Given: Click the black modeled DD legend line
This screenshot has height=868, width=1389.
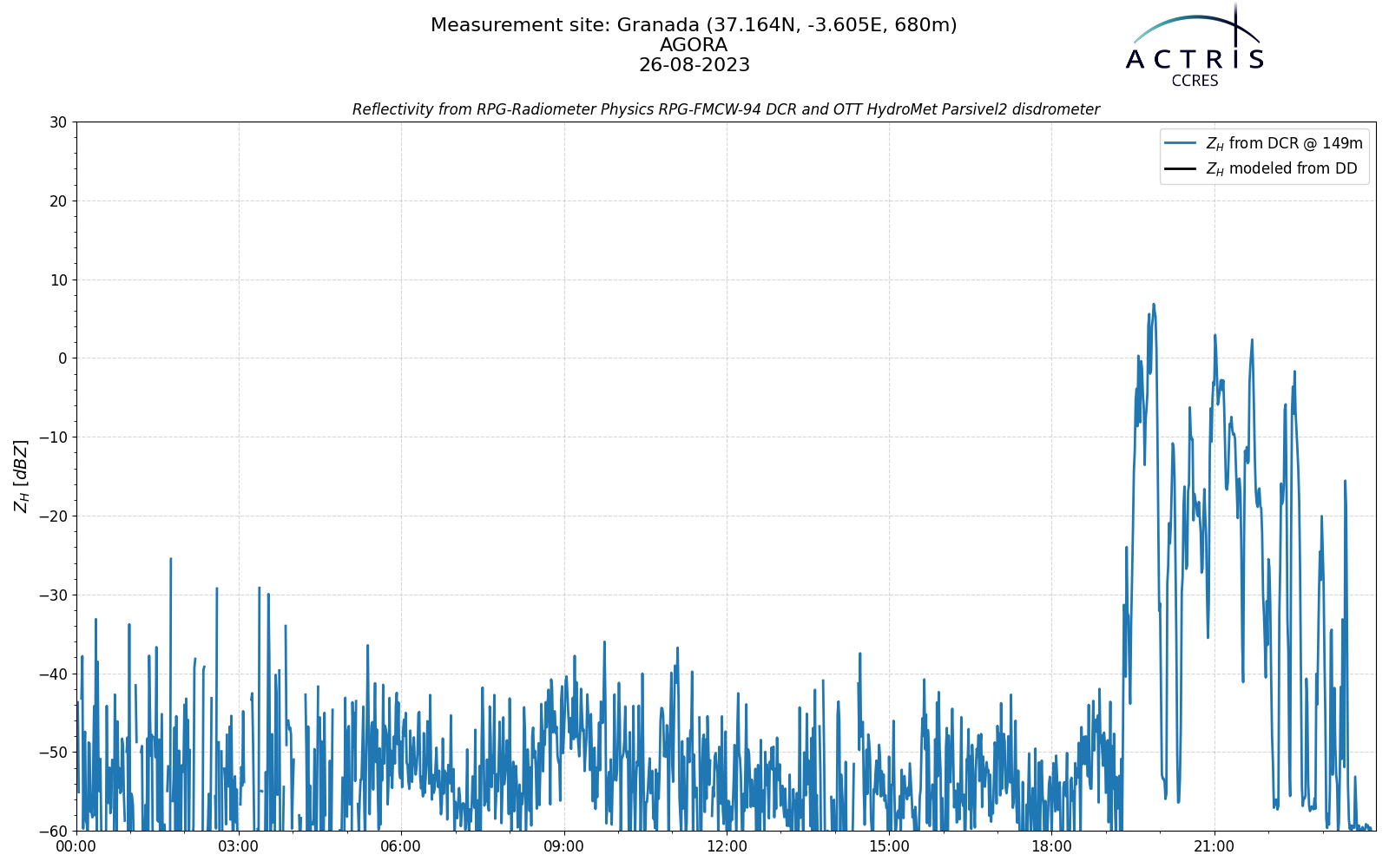Looking at the screenshot, I should pos(1181,168).
